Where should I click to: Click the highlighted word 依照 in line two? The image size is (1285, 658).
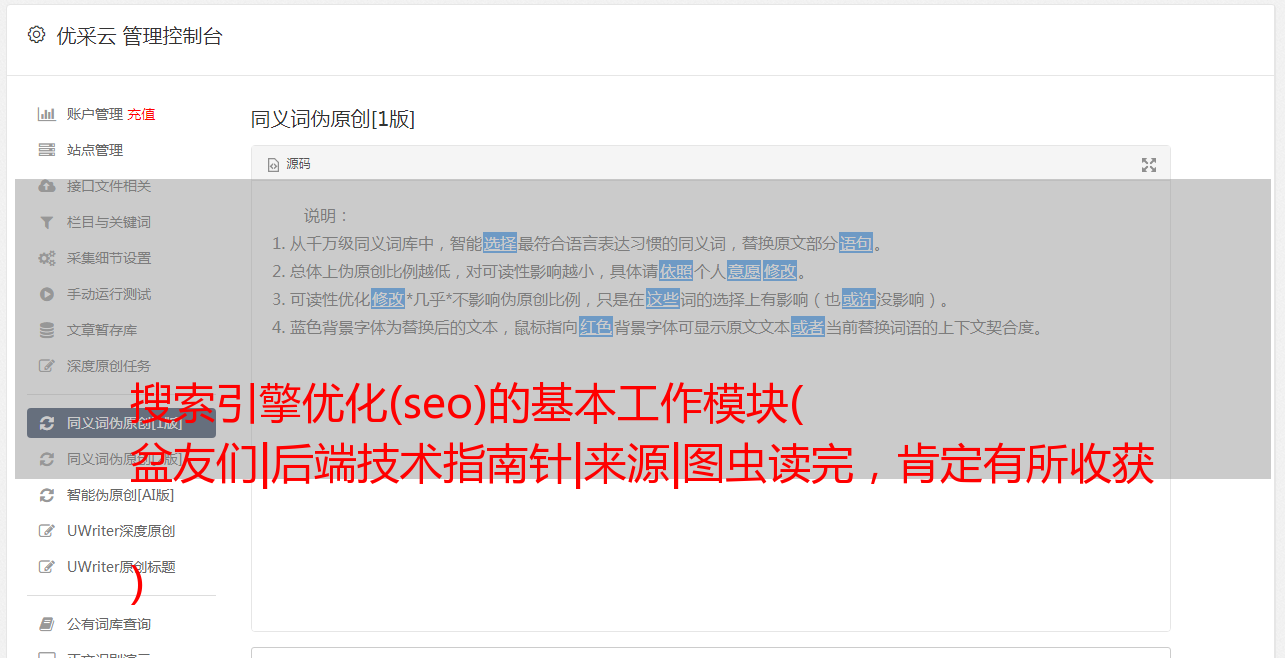point(675,271)
